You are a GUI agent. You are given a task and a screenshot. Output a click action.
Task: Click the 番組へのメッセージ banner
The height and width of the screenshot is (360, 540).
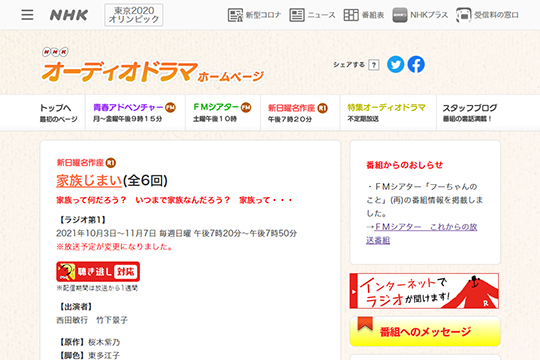[x=425, y=331]
